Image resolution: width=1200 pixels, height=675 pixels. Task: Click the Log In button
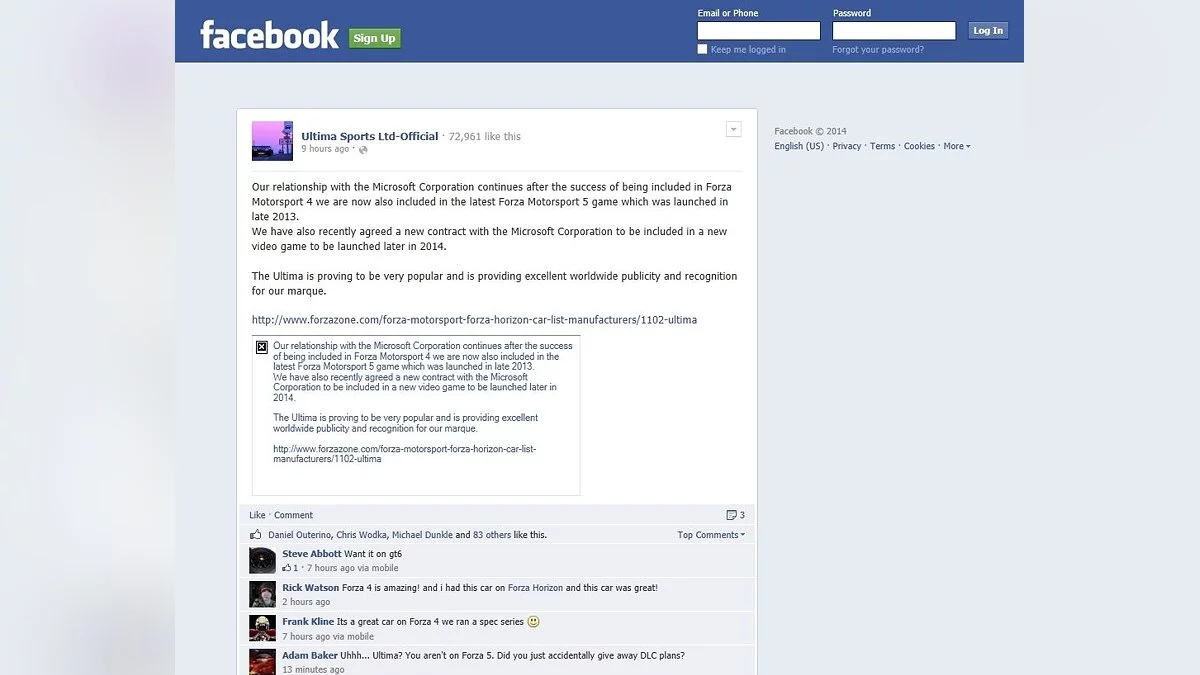pos(988,30)
